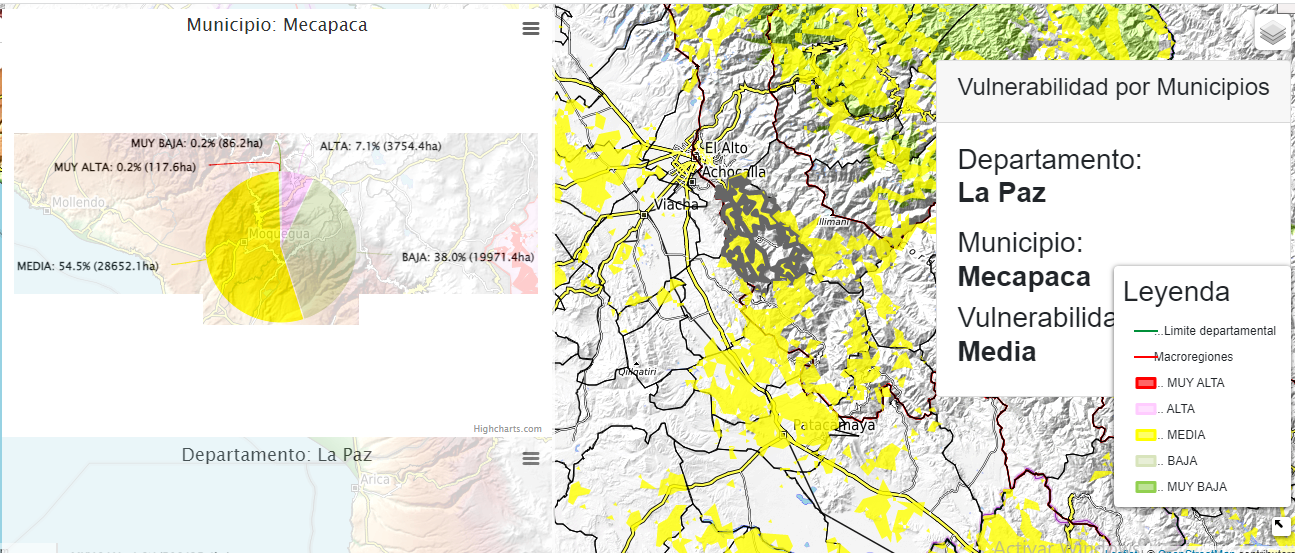Open the Highcharts.com credit link

[x=507, y=429]
